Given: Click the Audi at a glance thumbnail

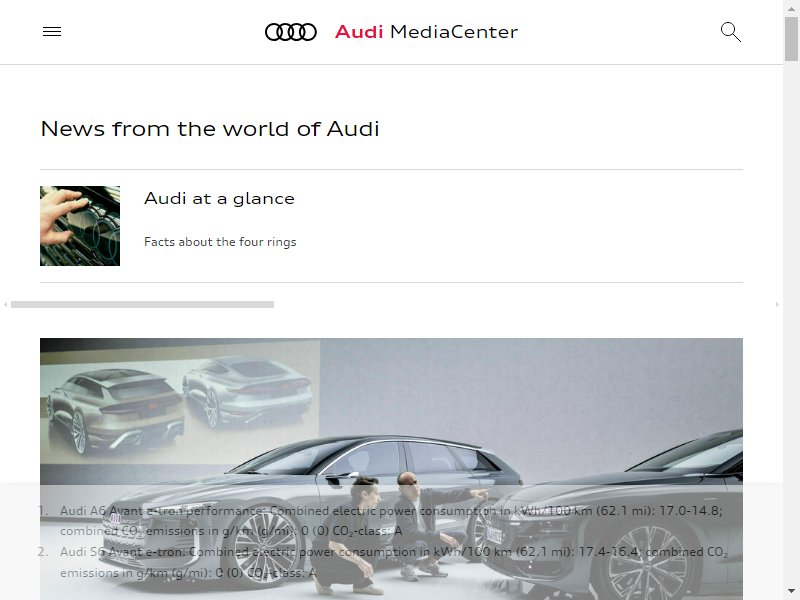Looking at the screenshot, I should coord(80,226).
